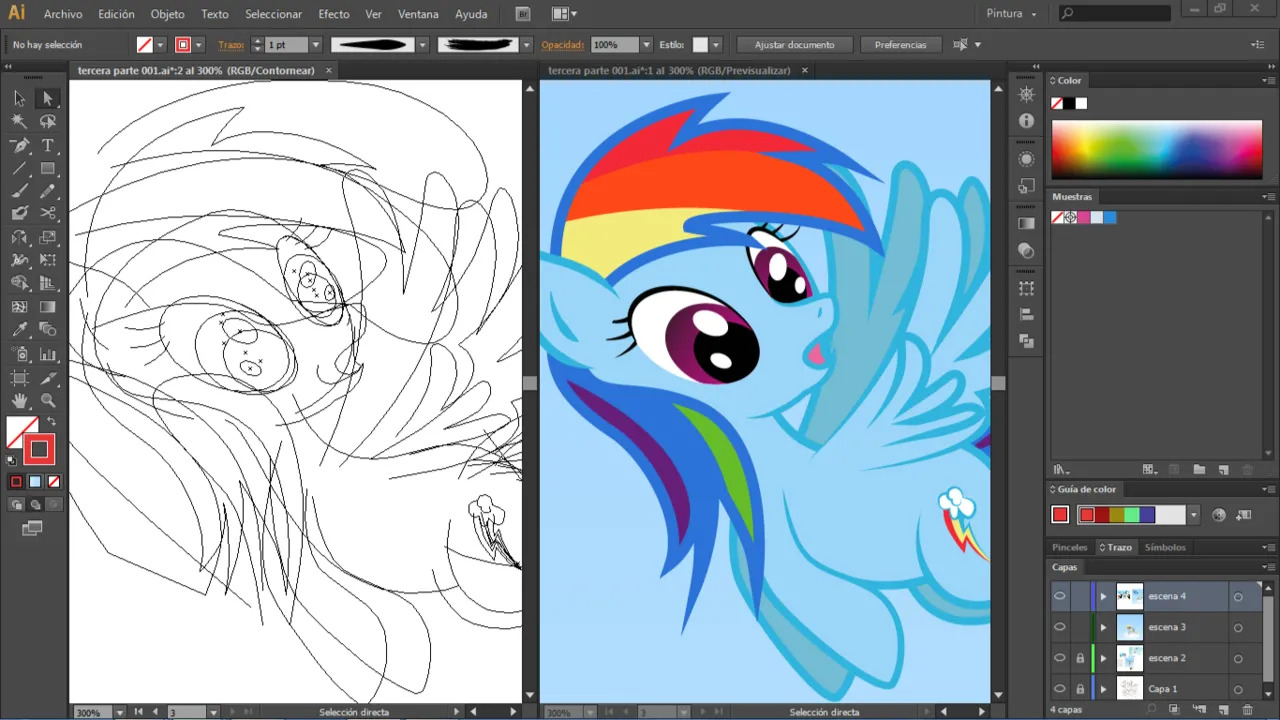Toggle visibility of the escena 3 layer
Image resolution: width=1280 pixels, height=720 pixels.
(x=1059, y=627)
